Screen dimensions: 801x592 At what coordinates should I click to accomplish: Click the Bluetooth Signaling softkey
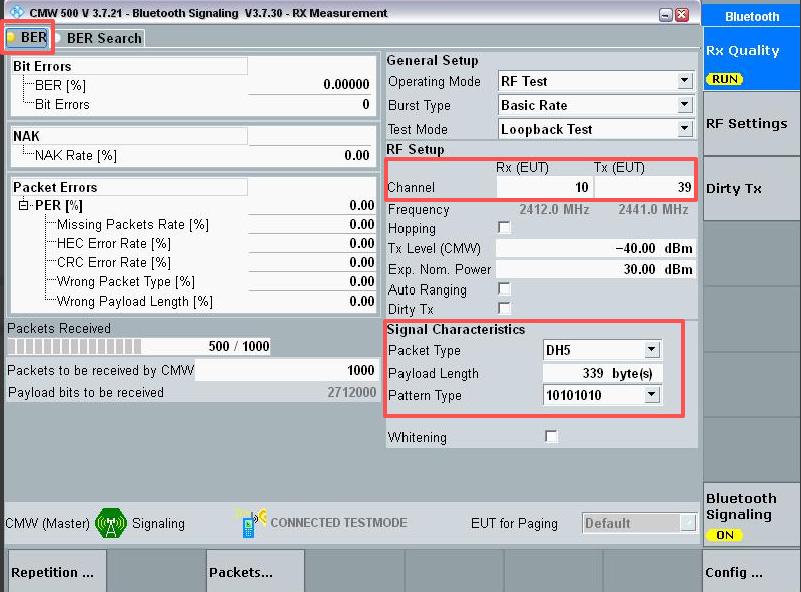[751, 515]
